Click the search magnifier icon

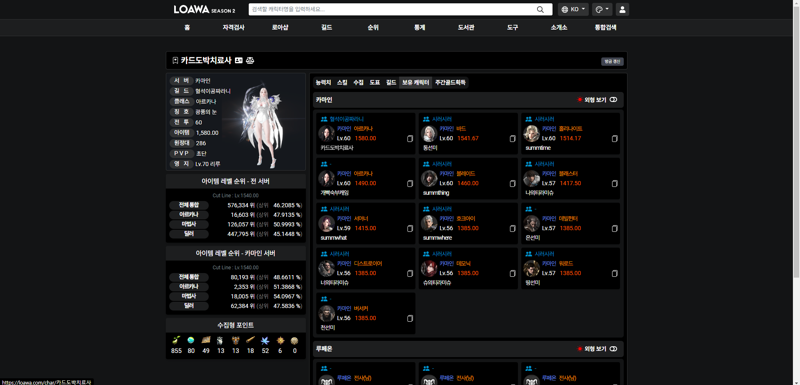[540, 9]
